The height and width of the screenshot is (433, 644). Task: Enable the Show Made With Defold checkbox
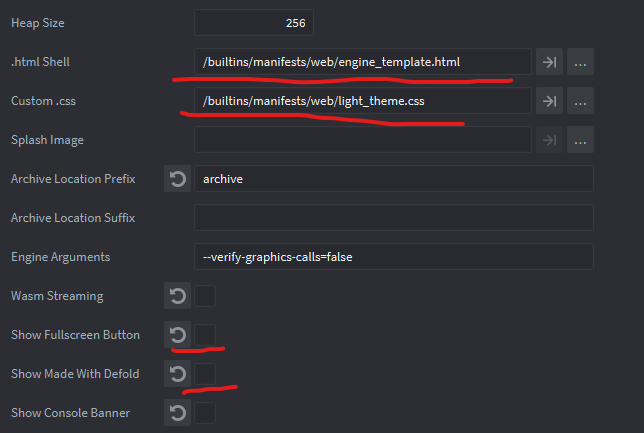tap(205, 374)
